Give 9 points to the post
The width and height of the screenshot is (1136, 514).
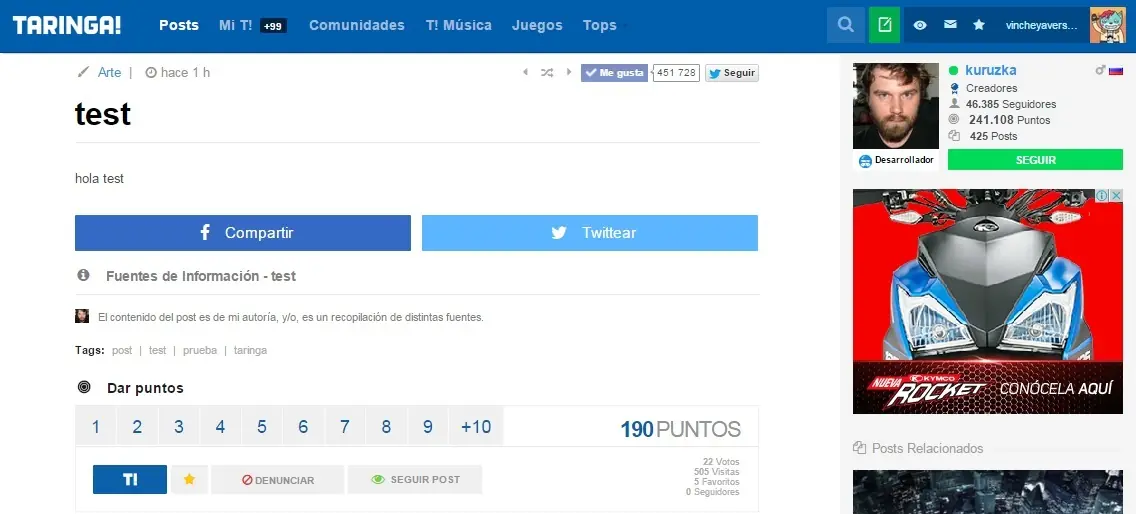(427, 426)
